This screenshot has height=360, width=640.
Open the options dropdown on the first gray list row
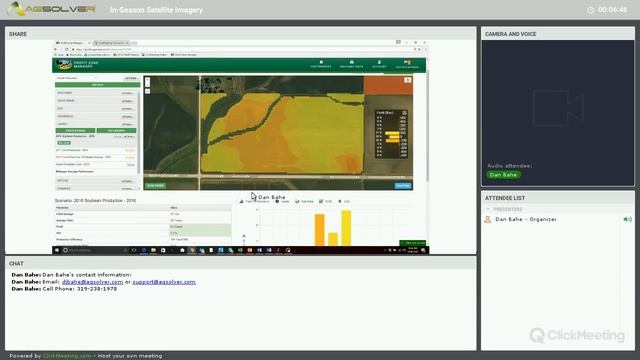pos(127,93)
